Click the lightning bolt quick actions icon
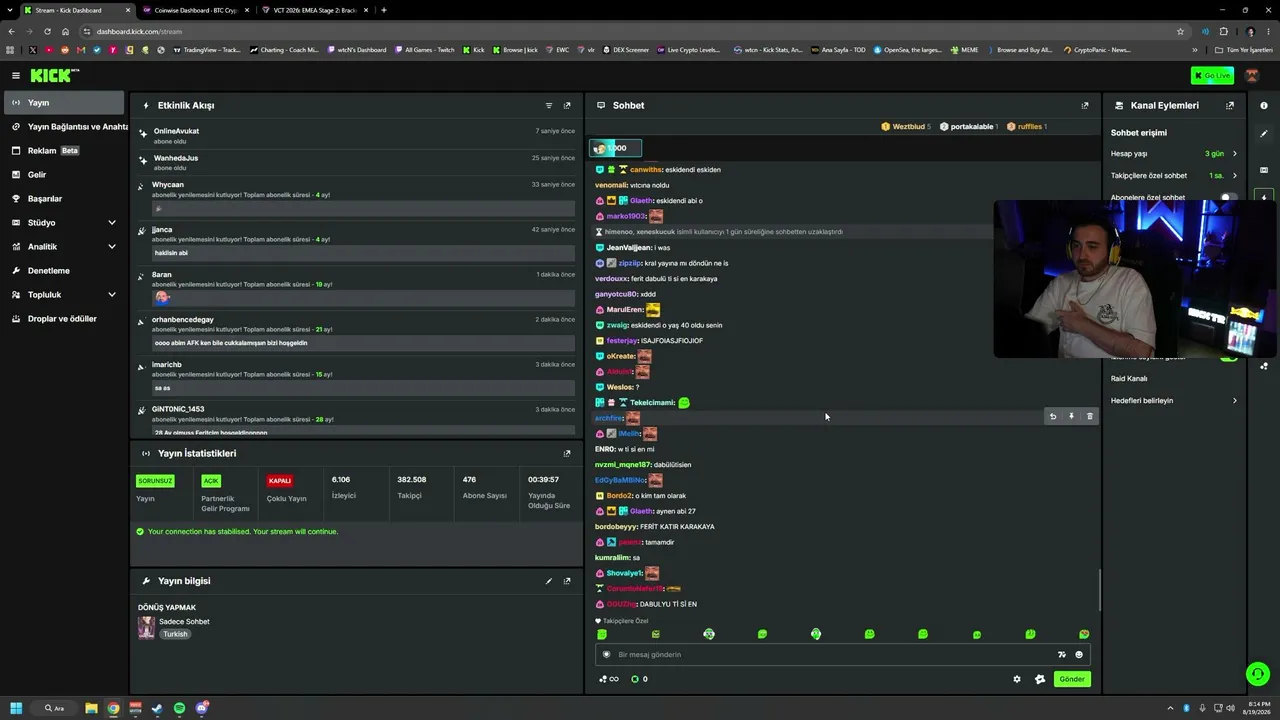 pyautogui.click(x=1264, y=197)
